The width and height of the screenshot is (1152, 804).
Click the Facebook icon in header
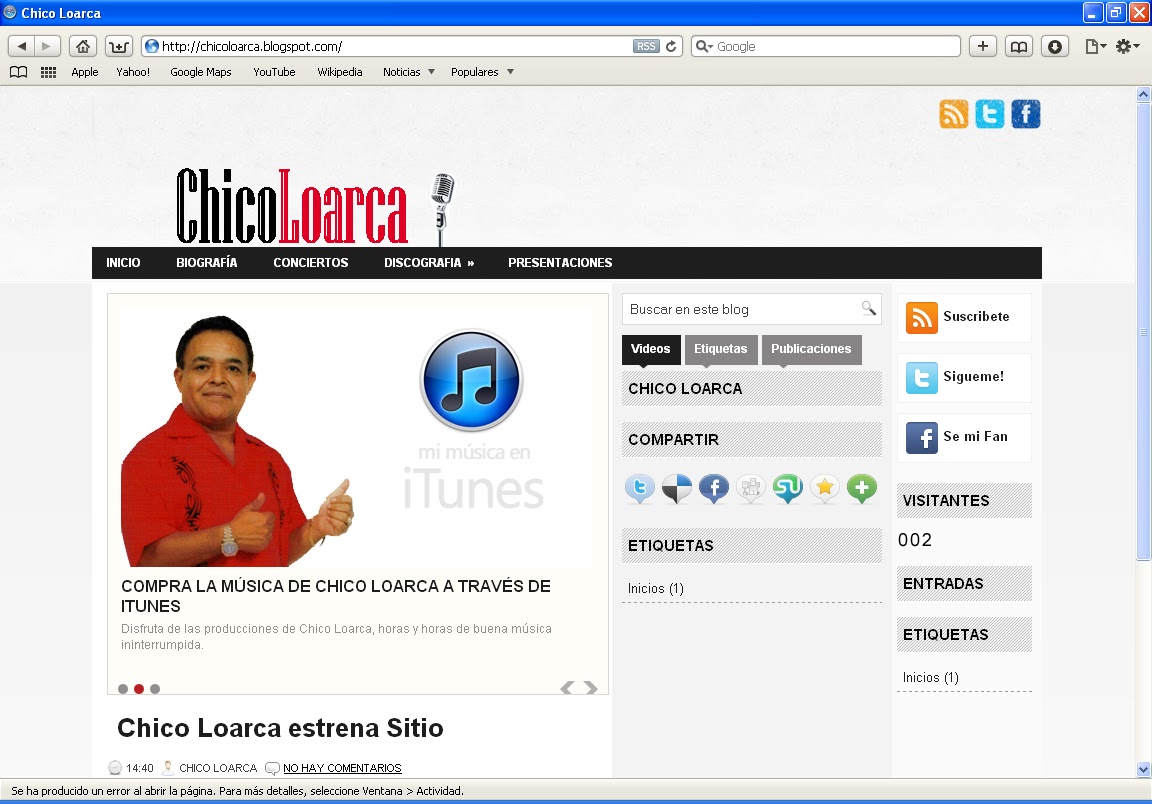1026,114
